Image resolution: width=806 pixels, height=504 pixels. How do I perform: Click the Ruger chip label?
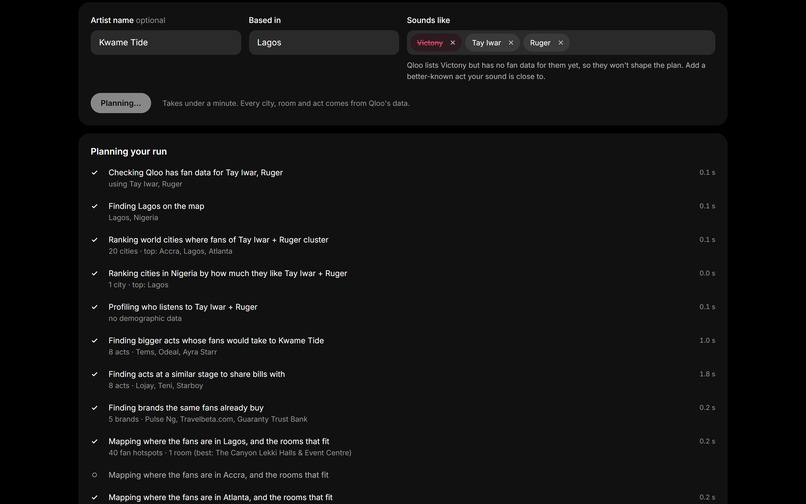point(540,43)
